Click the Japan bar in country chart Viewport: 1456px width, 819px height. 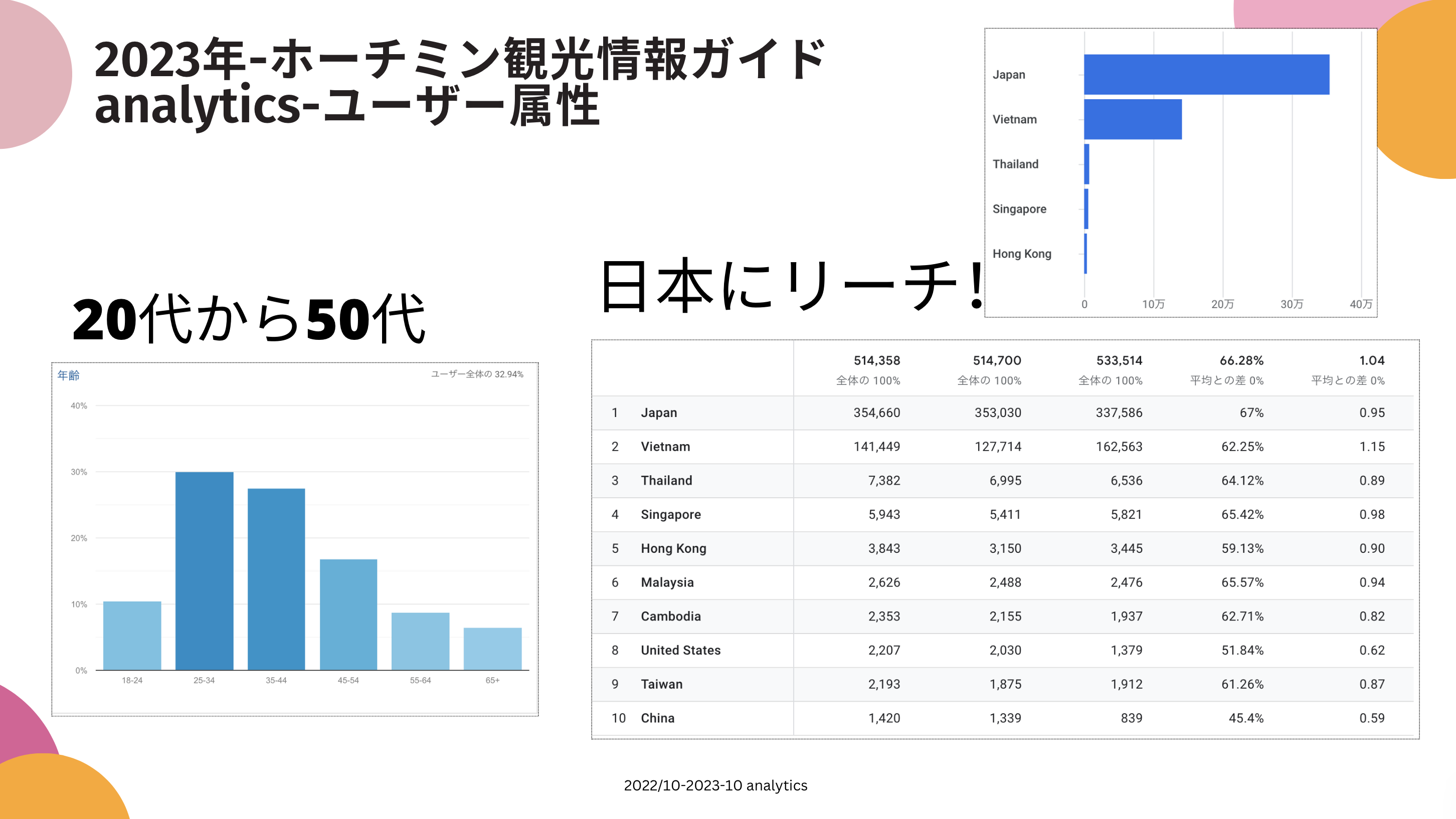pos(1206,75)
